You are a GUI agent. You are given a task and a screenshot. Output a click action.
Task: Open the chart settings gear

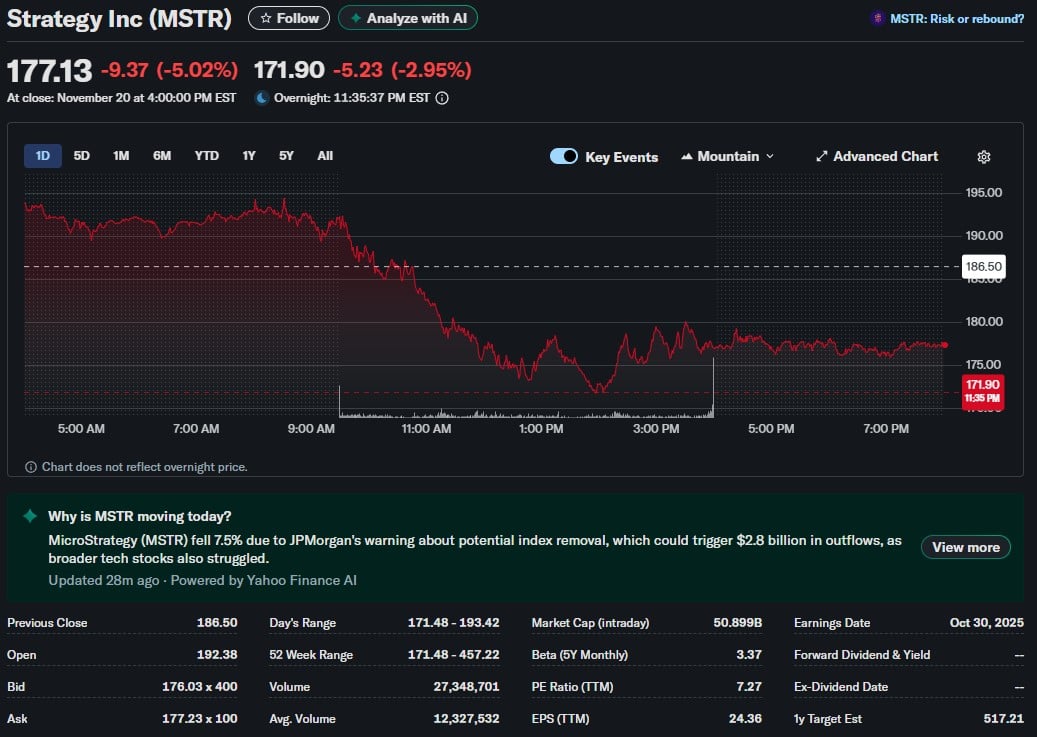click(x=983, y=157)
